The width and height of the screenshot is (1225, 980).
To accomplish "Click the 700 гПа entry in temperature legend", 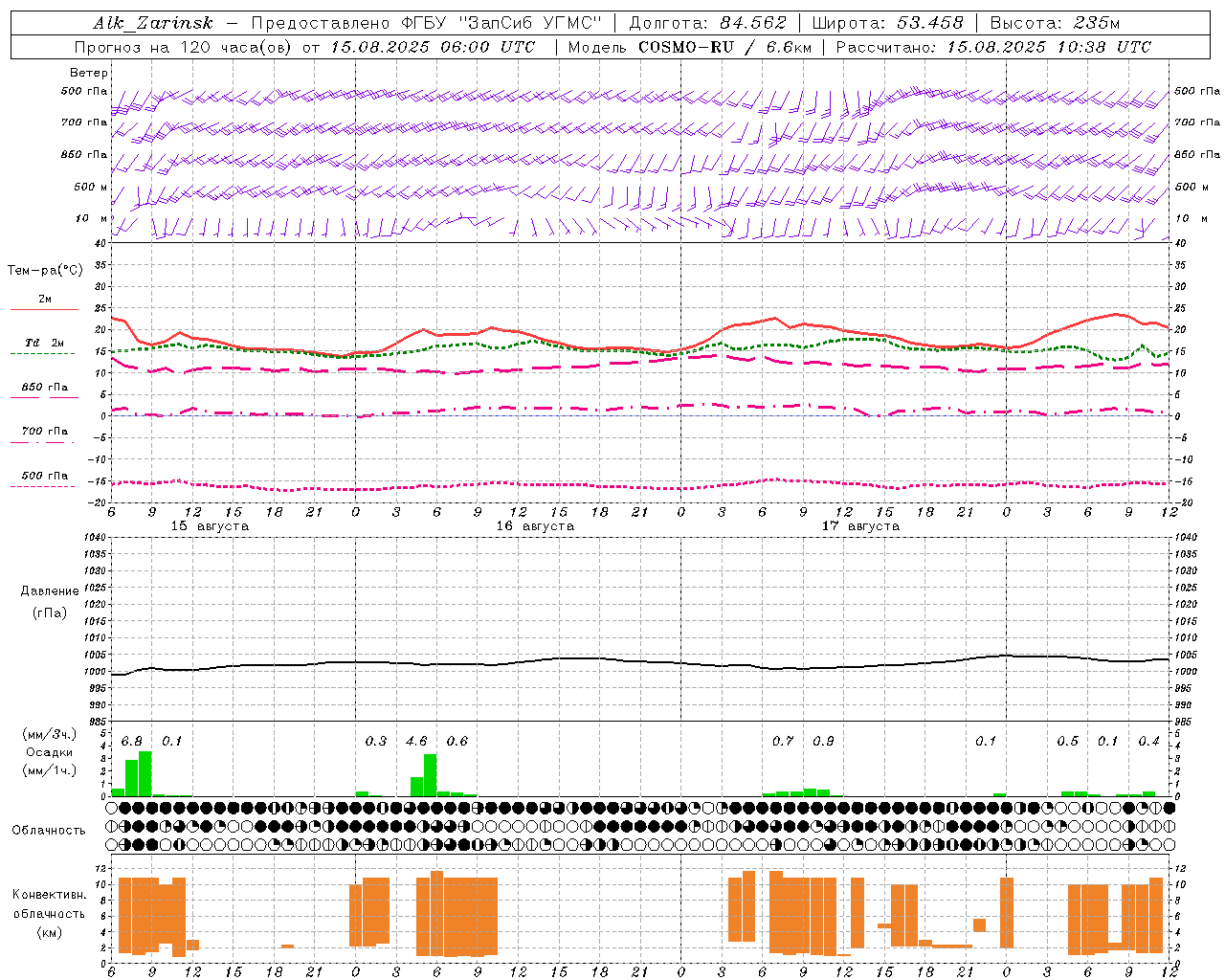I will pos(44,432).
